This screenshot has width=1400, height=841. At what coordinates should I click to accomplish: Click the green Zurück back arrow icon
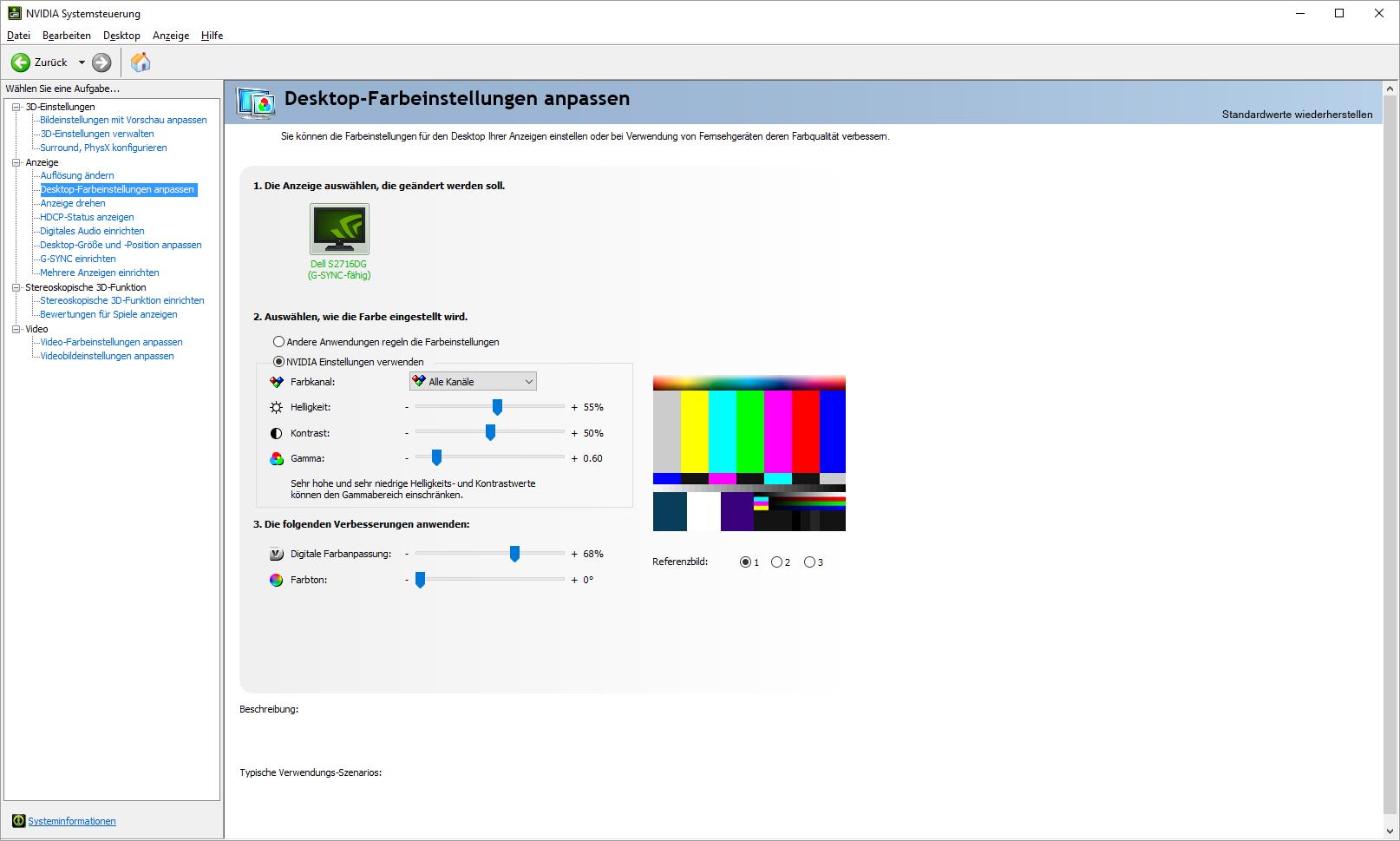(20, 62)
